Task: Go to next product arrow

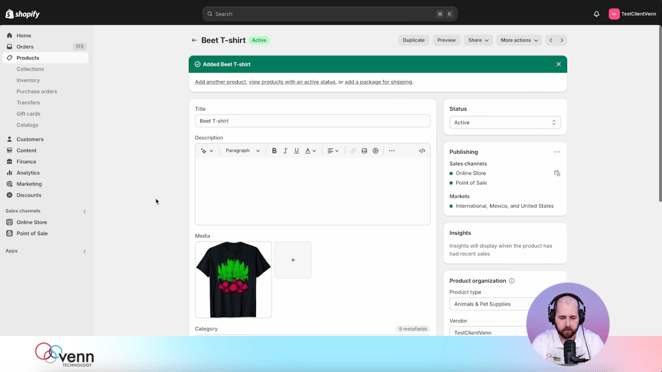Action: pyautogui.click(x=562, y=40)
